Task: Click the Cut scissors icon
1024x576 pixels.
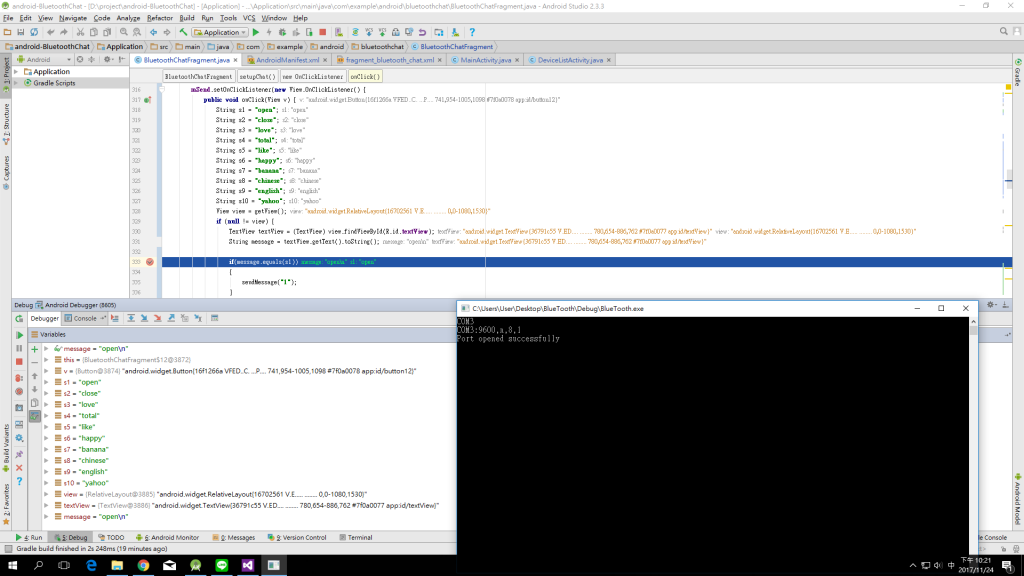Action: click(80, 32)
